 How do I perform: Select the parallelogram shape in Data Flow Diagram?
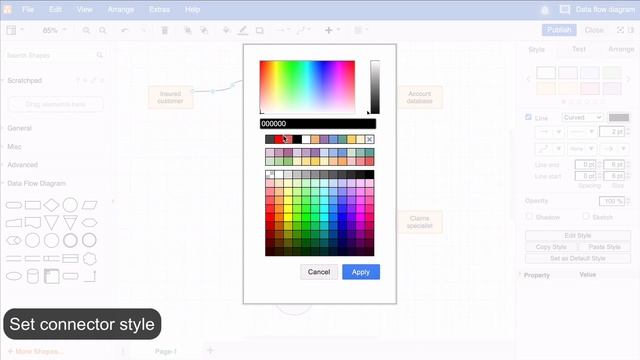coord(89,205)
